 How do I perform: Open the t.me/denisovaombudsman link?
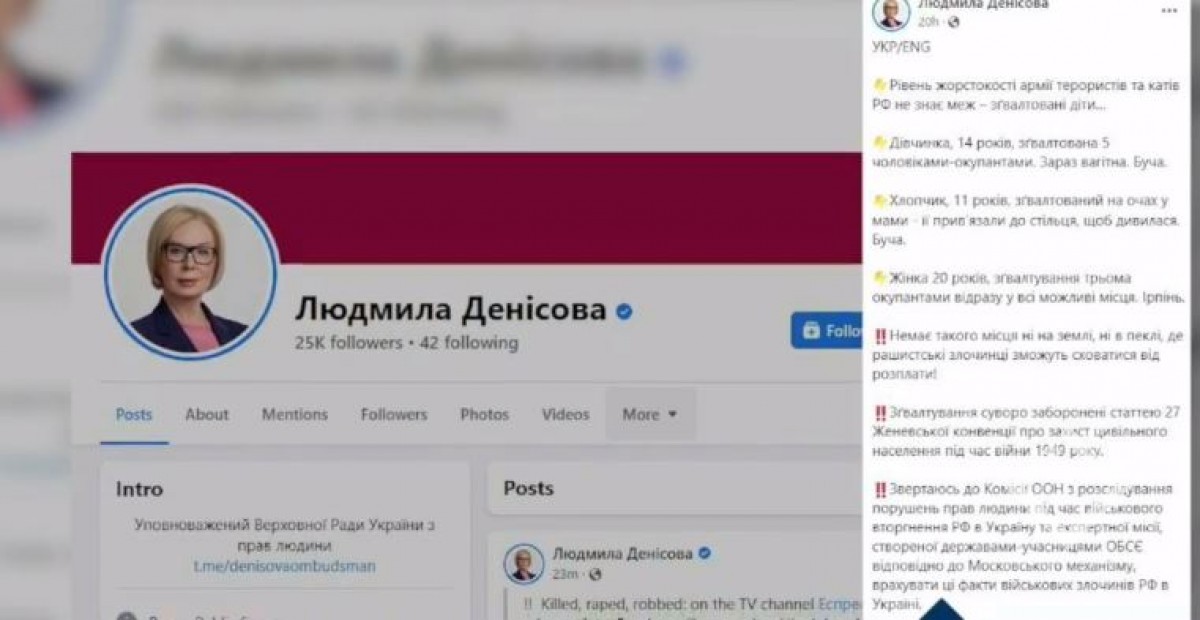pyautogui.click(x=285, y=565)
